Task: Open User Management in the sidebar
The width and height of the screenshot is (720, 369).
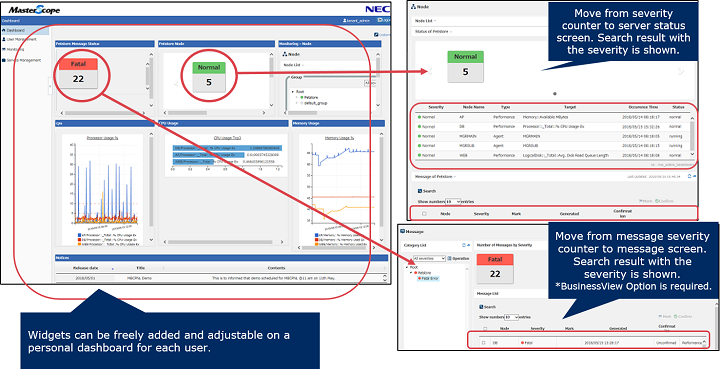Action: (x=18, y=40)
